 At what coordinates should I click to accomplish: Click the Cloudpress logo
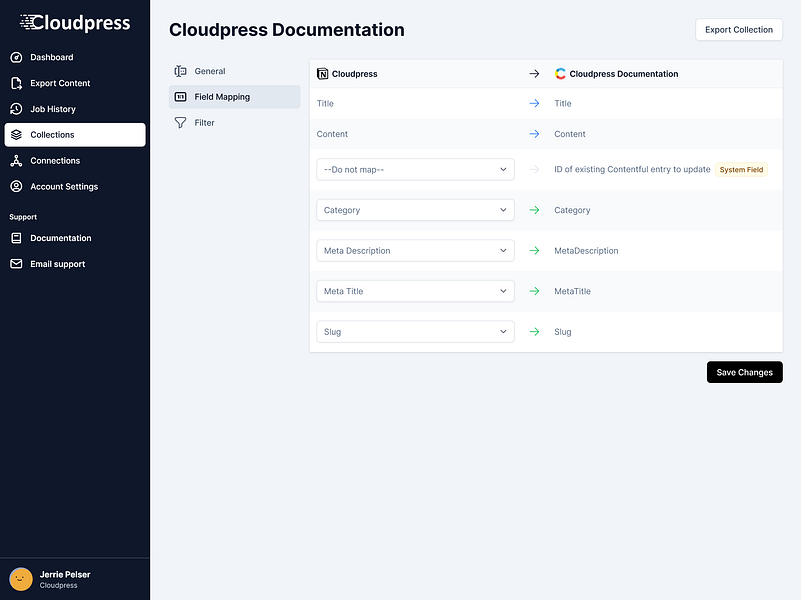tap(75, 23)
